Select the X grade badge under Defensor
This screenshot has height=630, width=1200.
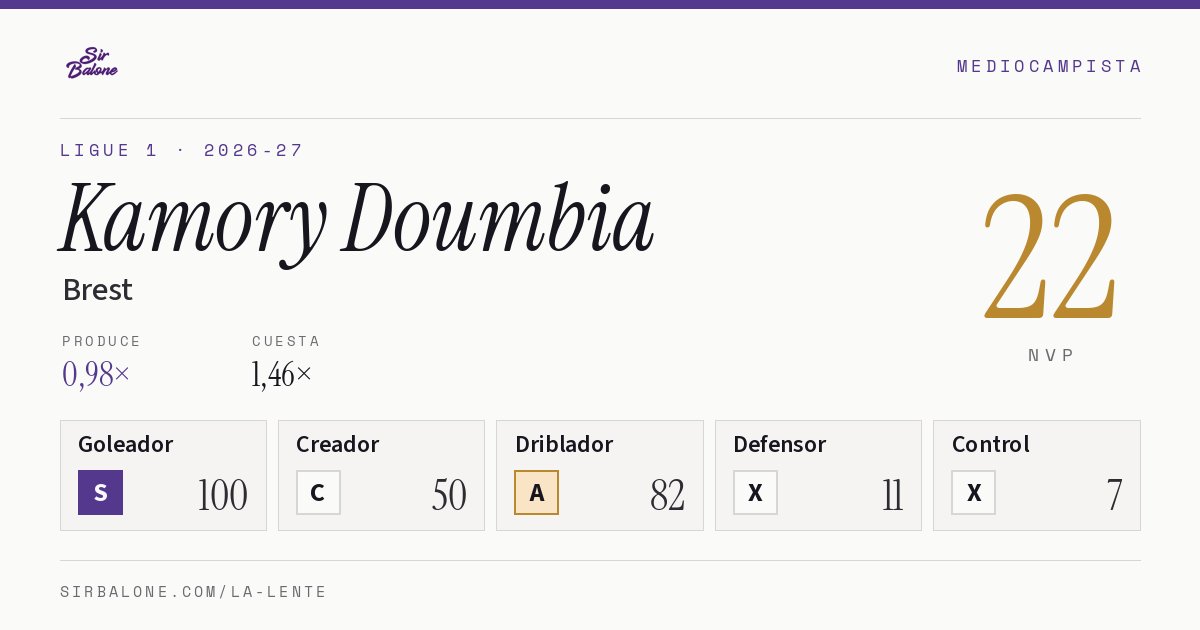pyautogui.click(x=755, y=492)
